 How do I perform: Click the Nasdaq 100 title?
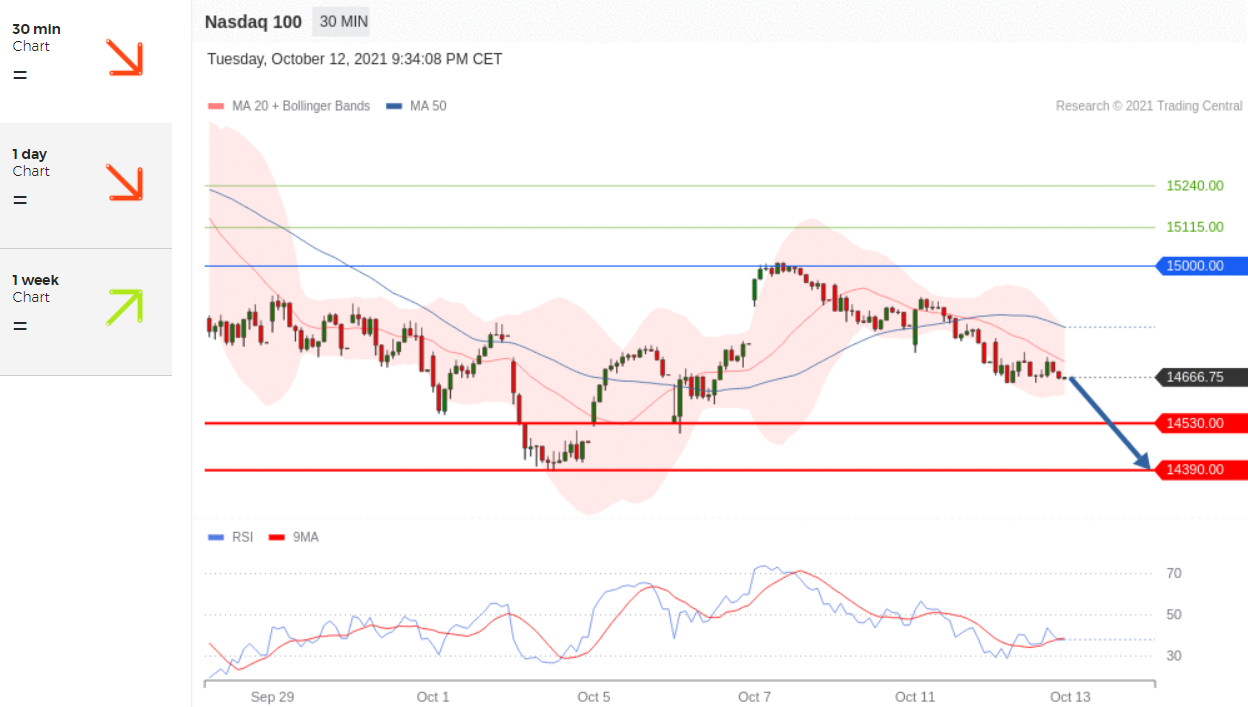(253, 22)
